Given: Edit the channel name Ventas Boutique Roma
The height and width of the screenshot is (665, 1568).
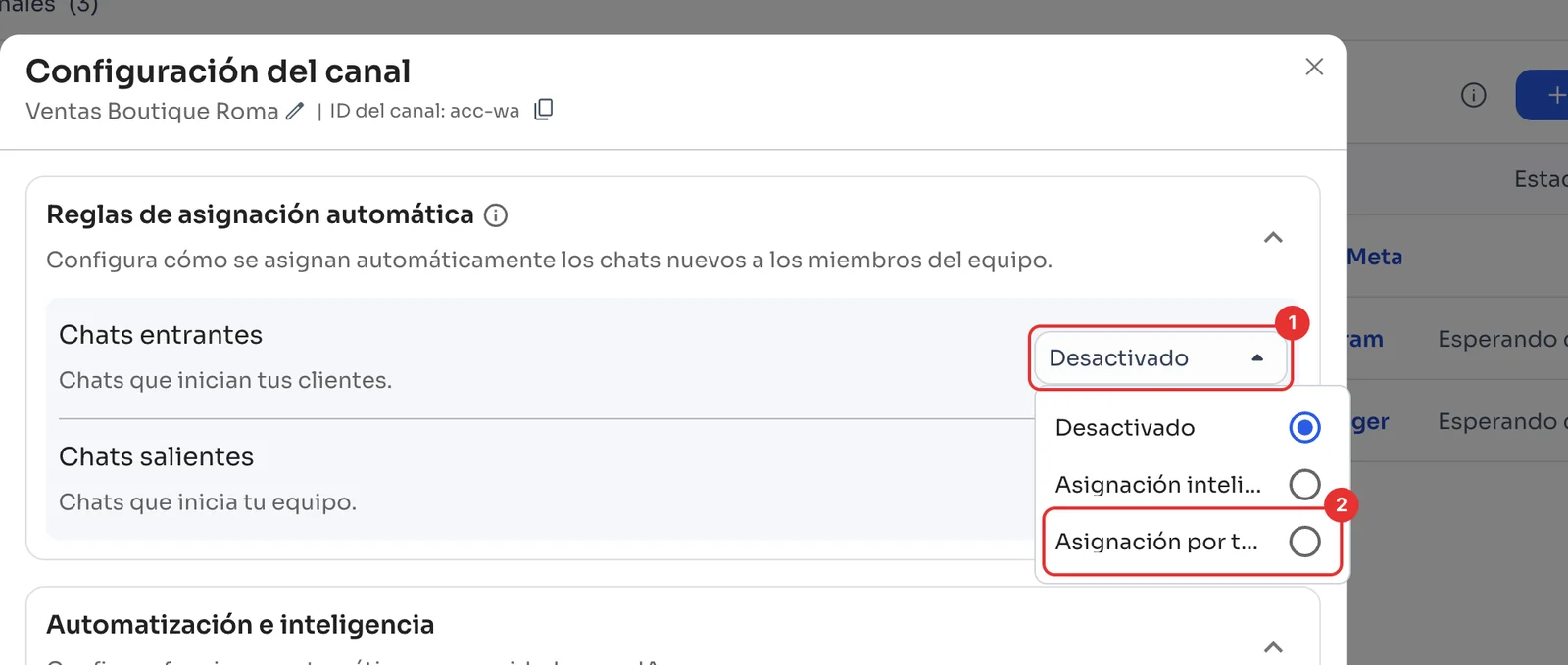Looking at the screenshot, I should 295,111.
